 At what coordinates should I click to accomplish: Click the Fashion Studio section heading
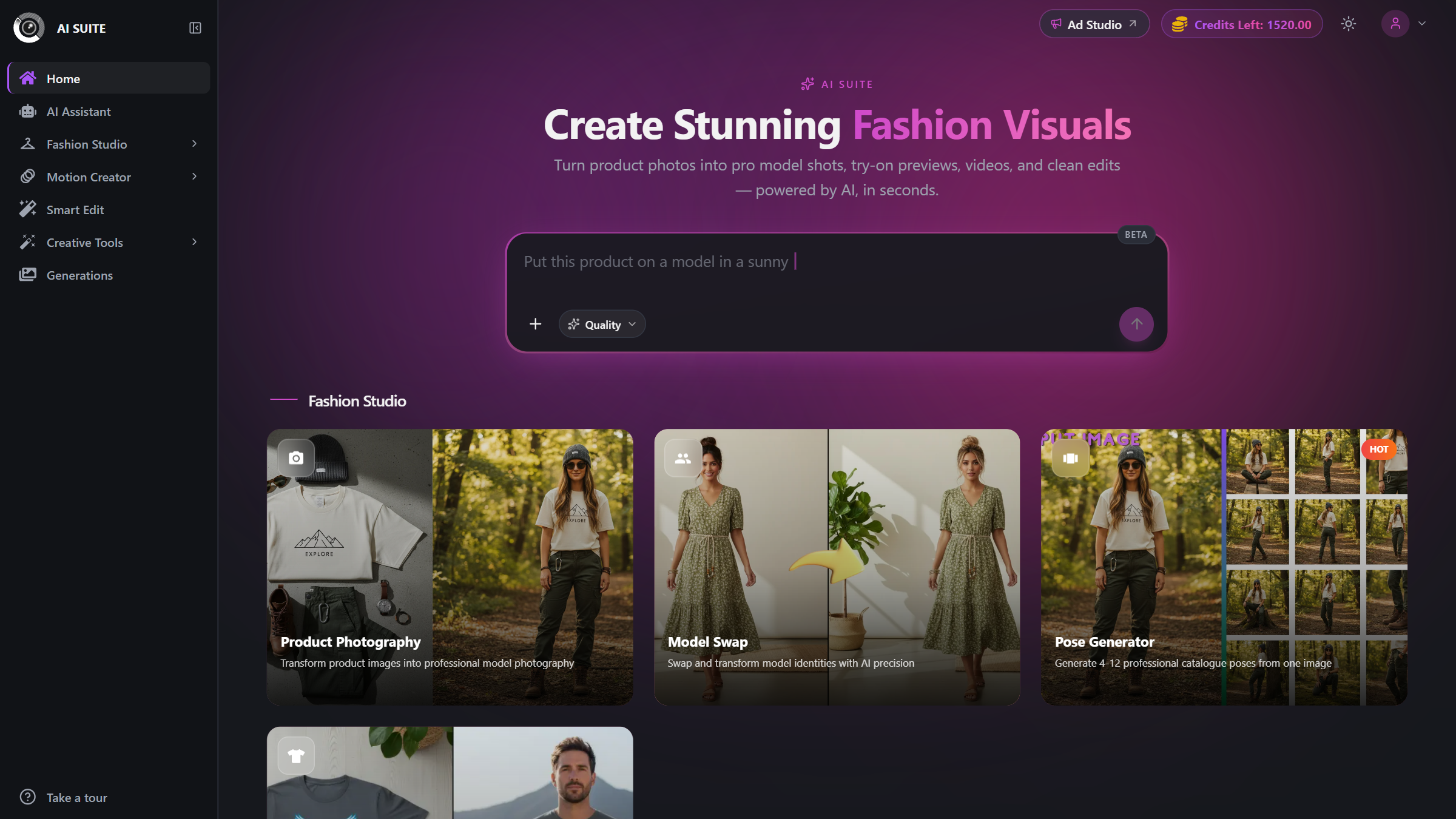click(357, 401)
